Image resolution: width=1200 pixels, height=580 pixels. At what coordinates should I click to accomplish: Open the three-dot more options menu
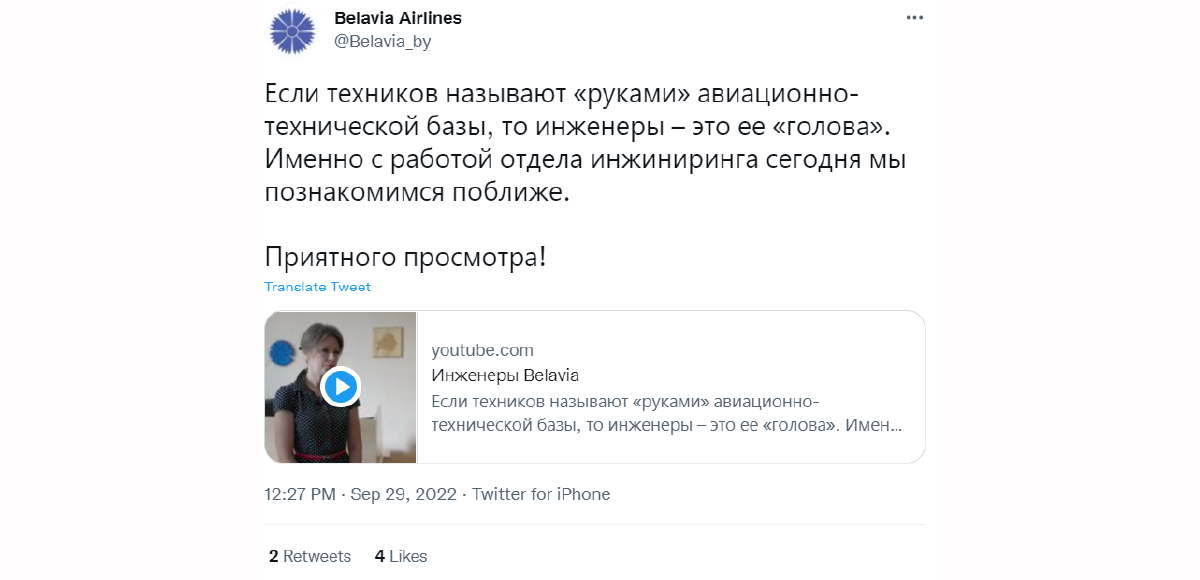(915, 18)
